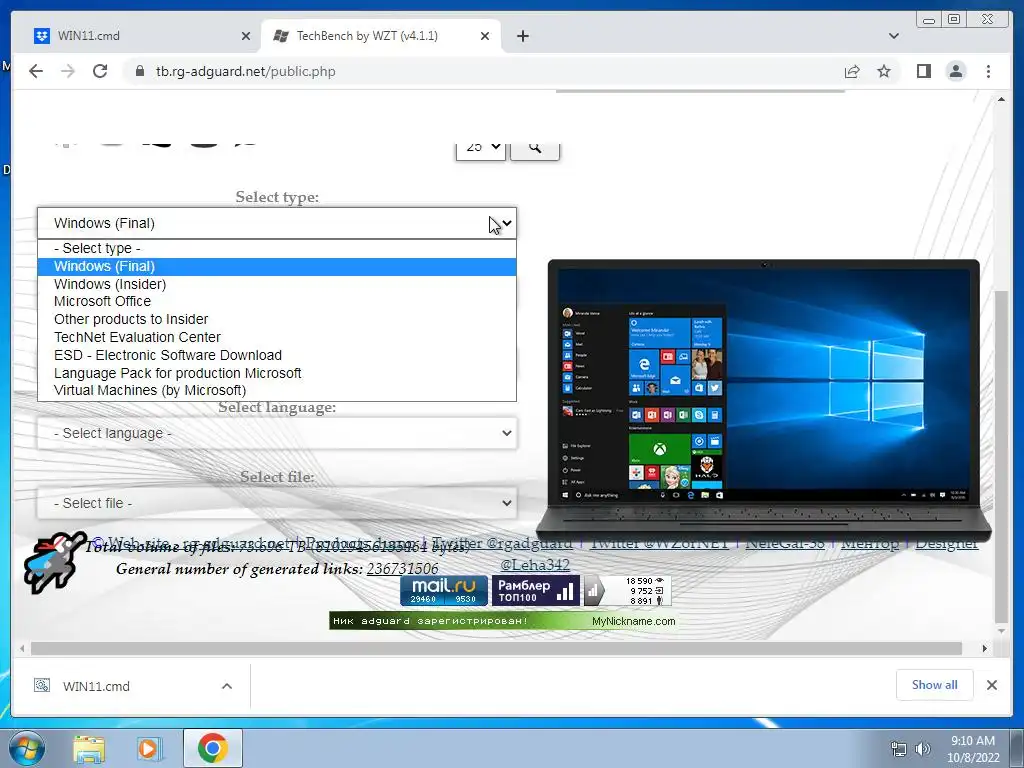Click the visitor statistics counter badge
The image size is (1024, 768).
(627, 590)
